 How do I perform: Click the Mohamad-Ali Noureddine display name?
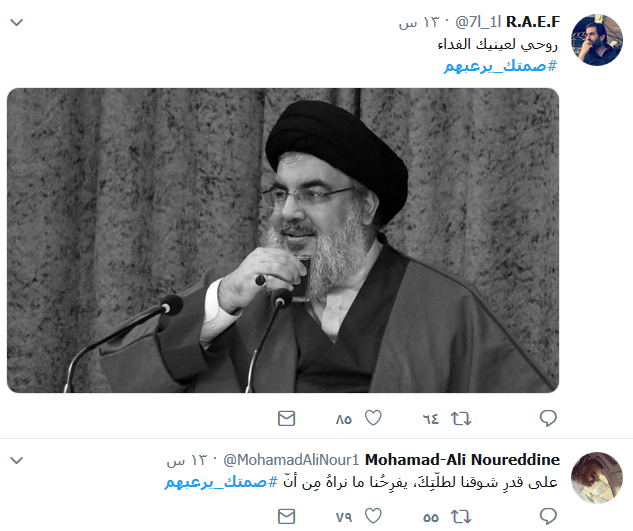pyautogui.click(x=462, y=460)
